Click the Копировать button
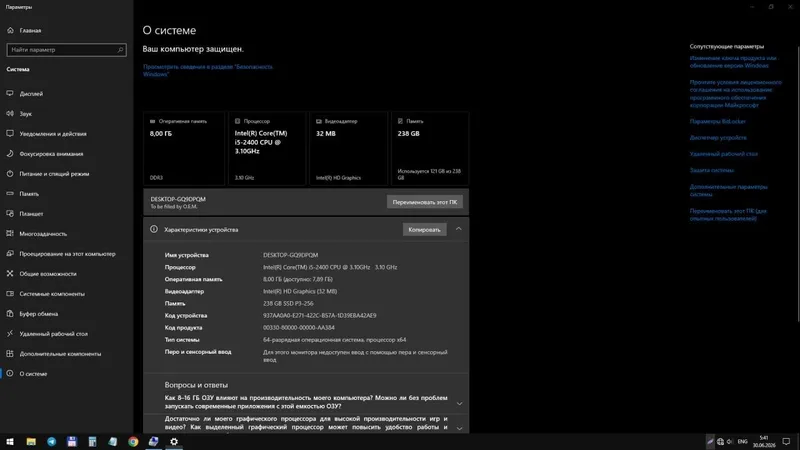Viewport: 800px width, 450px height. [x=424, y=230]
